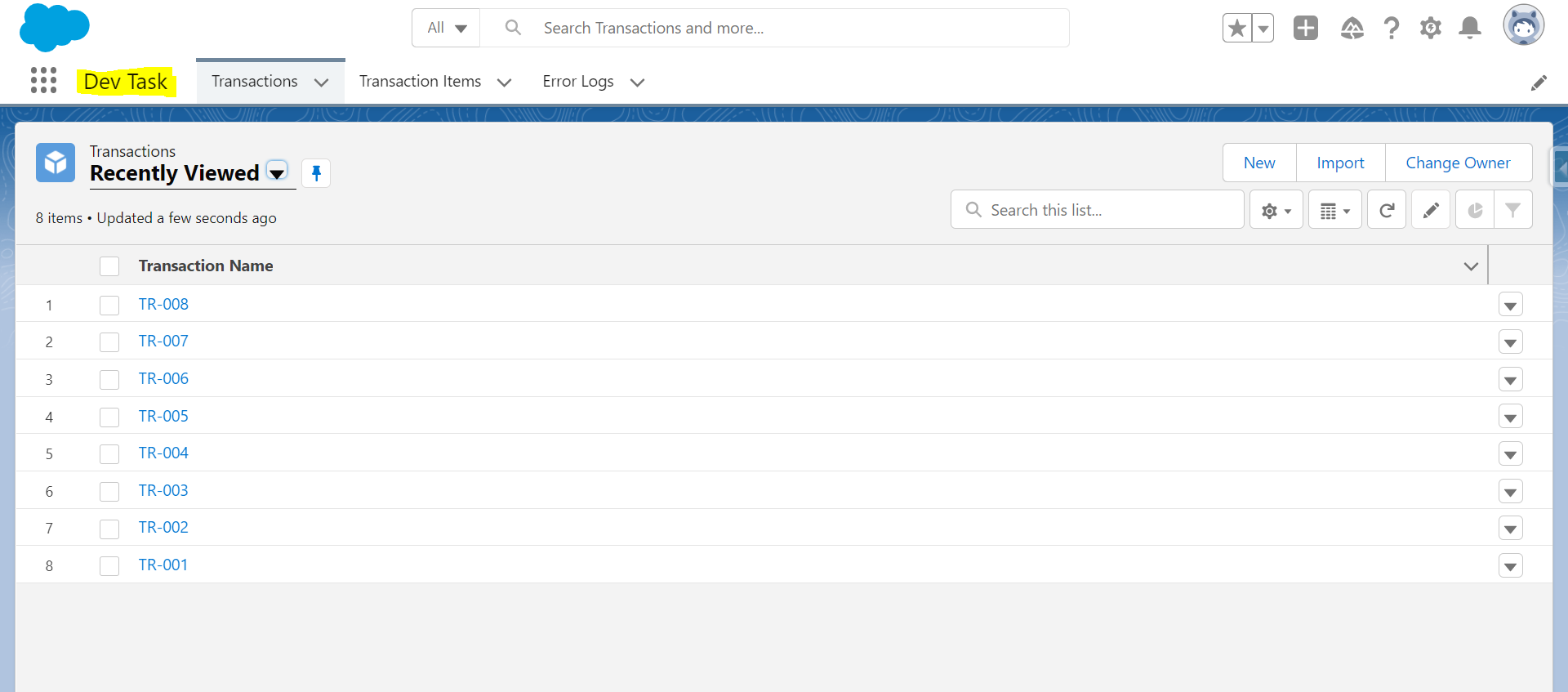
Task: Open the App Launcher grid icon
Action: click(43, 80)
